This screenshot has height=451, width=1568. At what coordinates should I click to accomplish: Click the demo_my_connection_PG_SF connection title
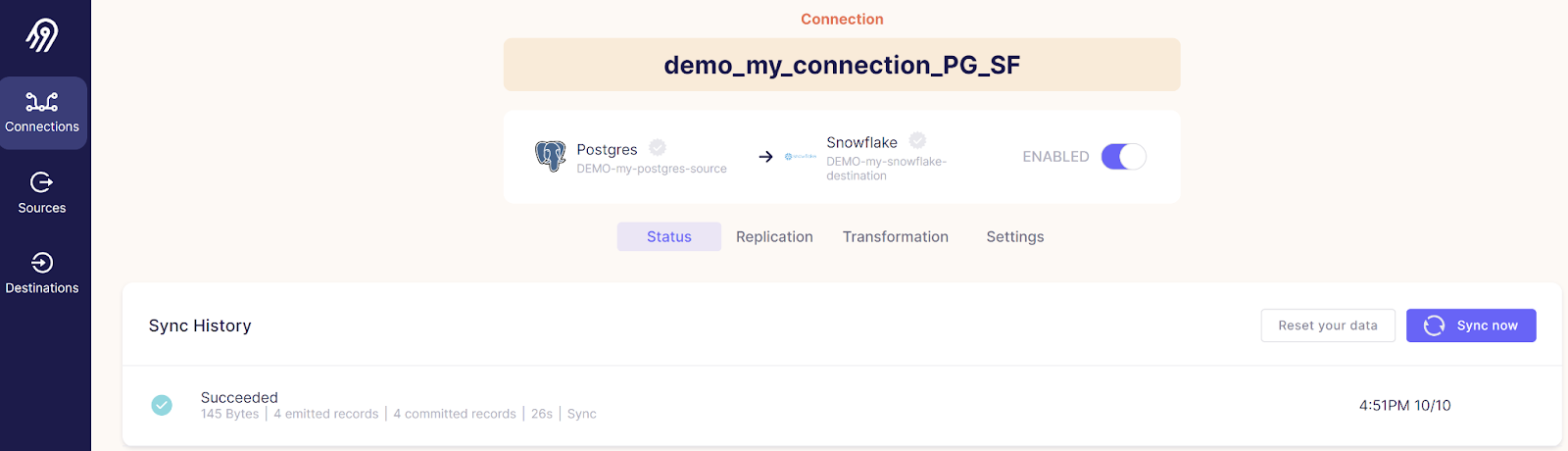point(842,65)
